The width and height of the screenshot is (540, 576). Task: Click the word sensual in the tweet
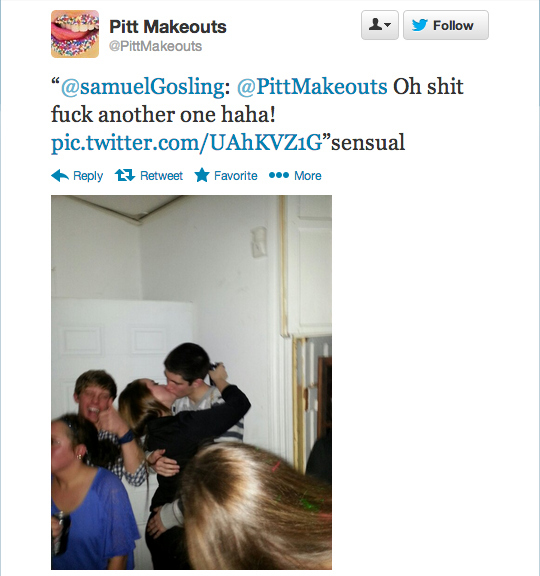coord(368,142)
